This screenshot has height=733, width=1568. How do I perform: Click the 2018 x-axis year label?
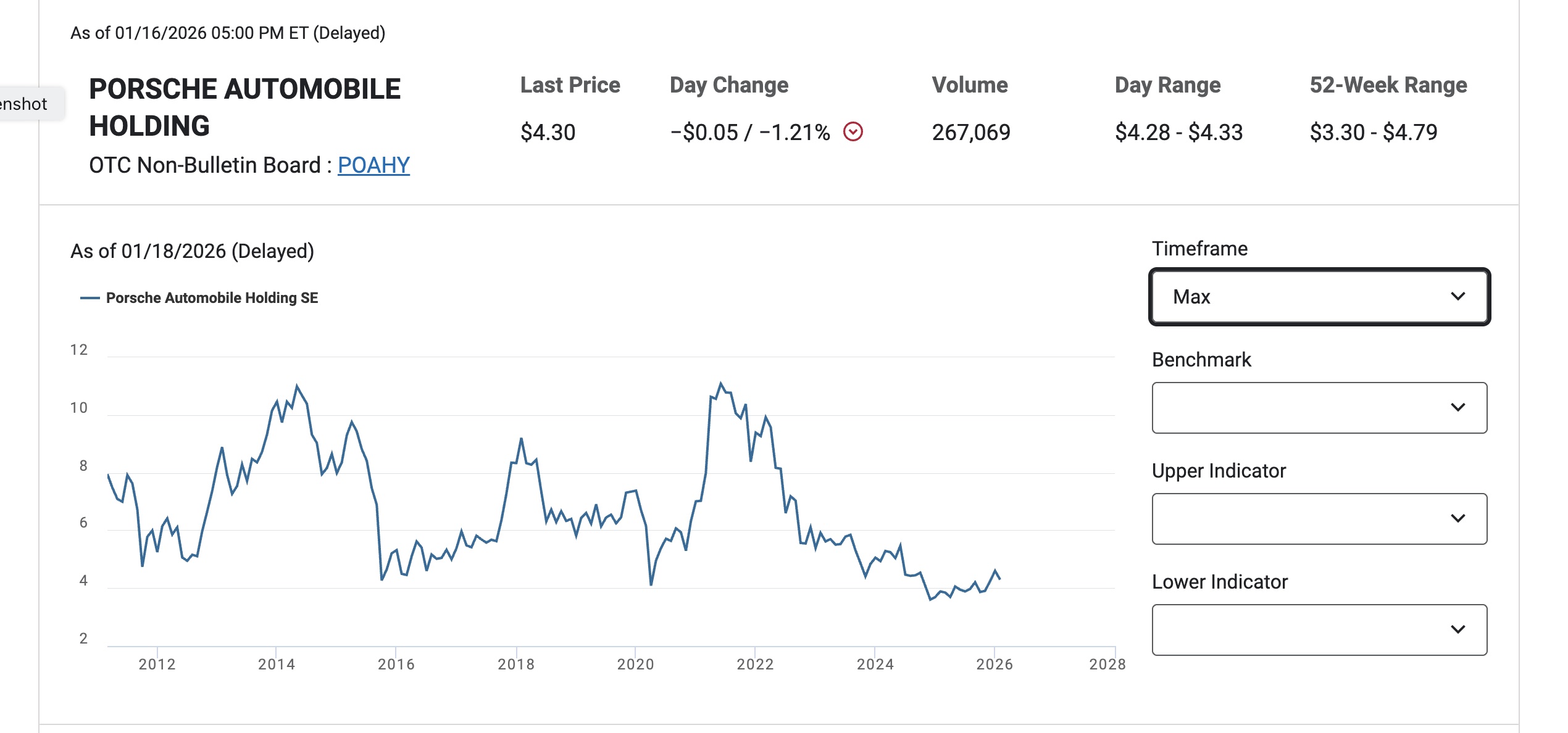coord(516,665)
